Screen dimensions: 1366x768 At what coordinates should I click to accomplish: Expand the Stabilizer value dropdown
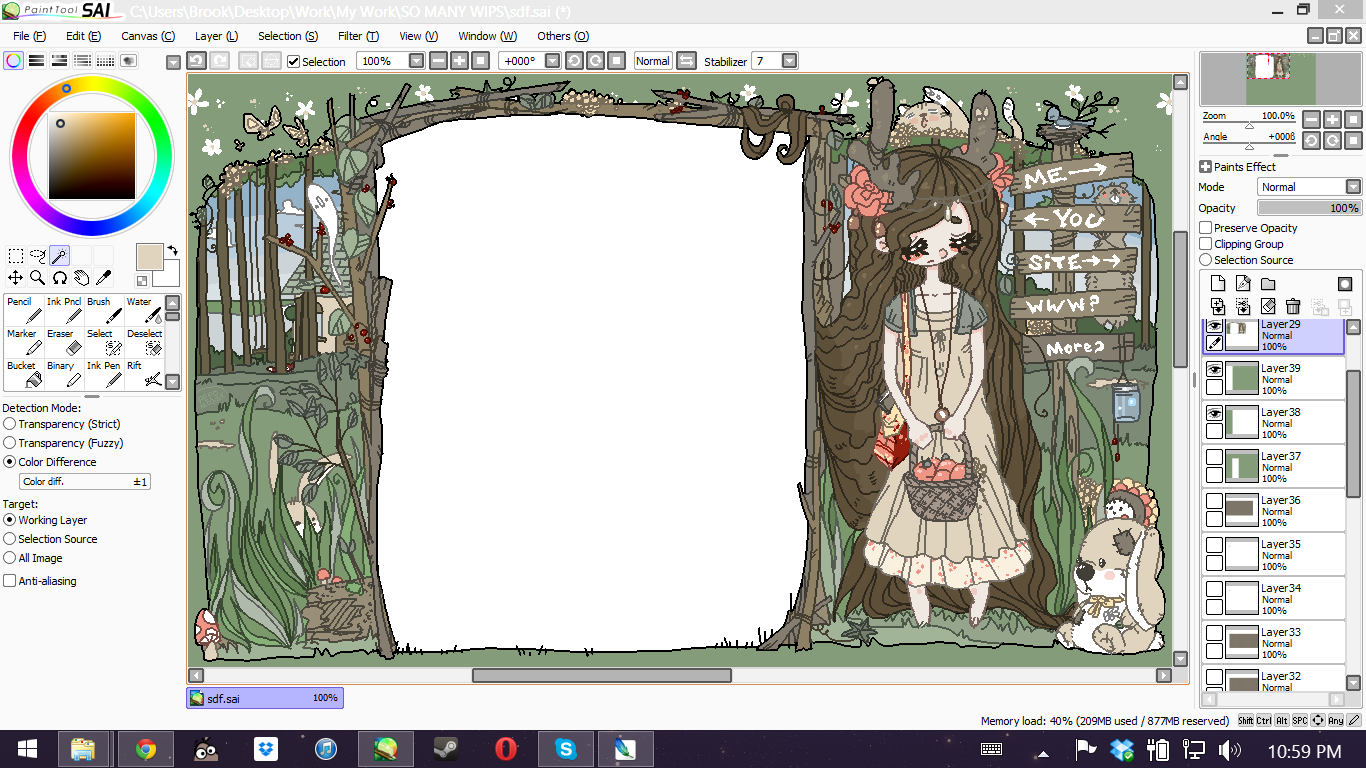click(789, 61)
